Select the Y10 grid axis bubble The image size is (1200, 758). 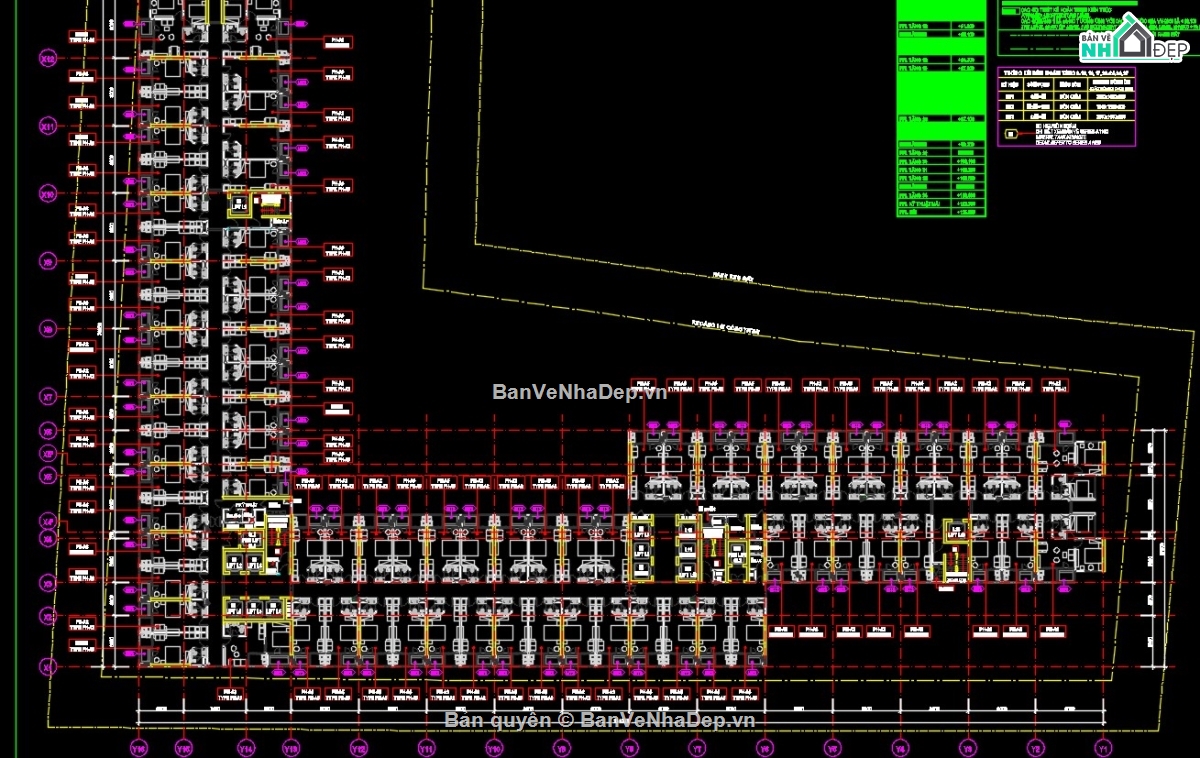click(x=494, y=747)
